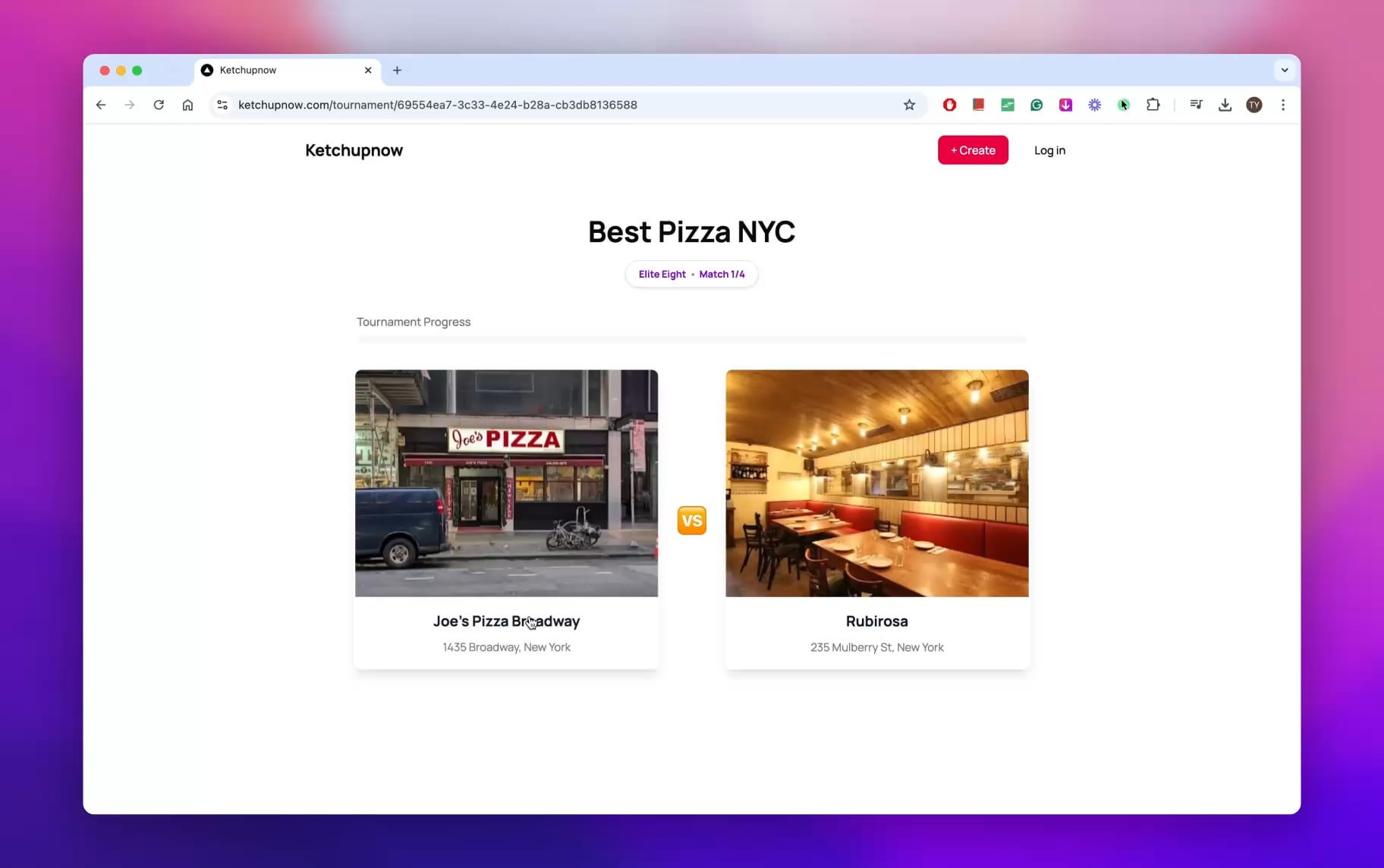Click the + Create button

pyautogui.click(x=973, y=150)
